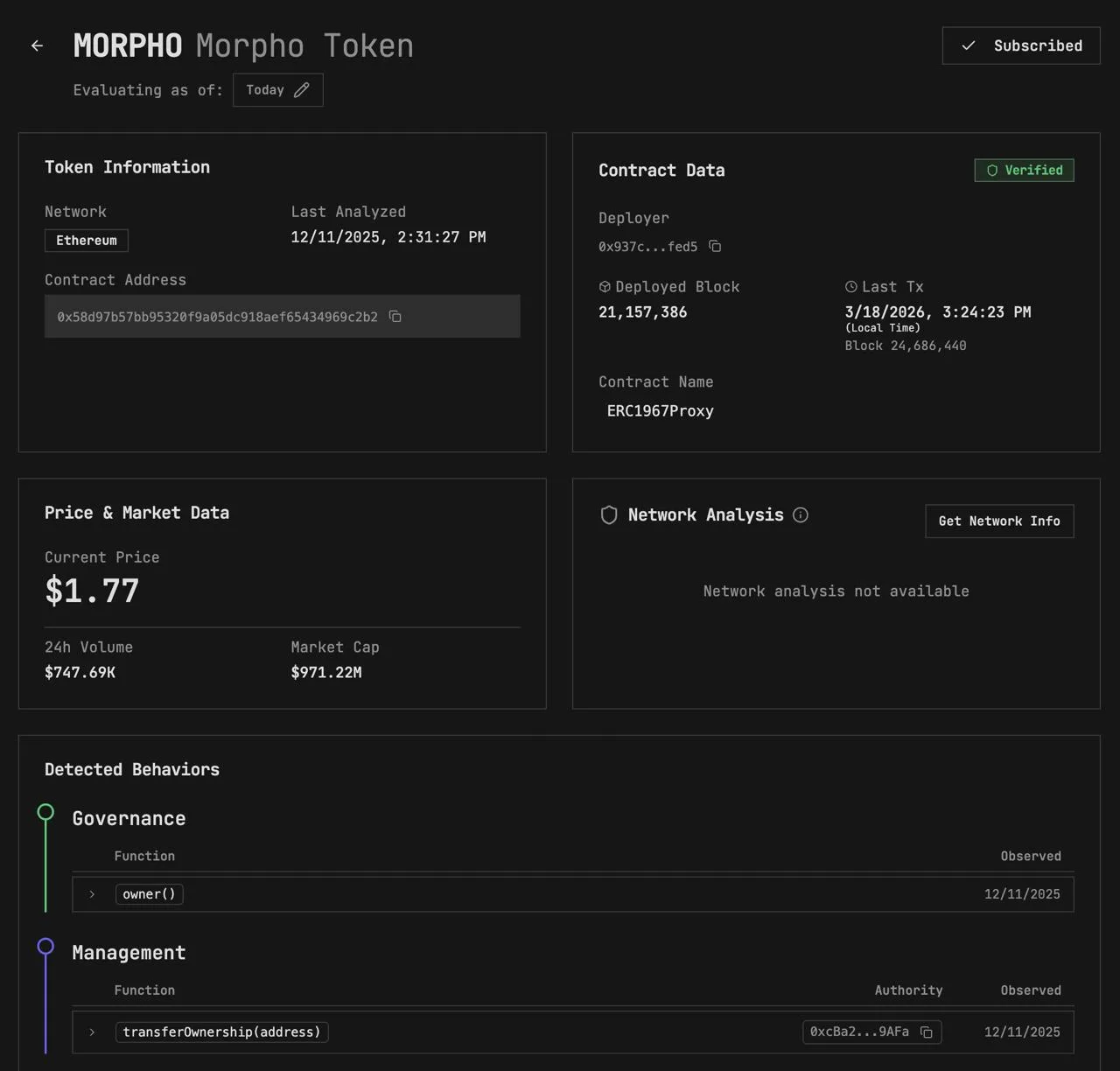The width and height of the screenshot is (1120, 1071).
Task: Expand the transferOwnership(address) function row
Action: click(92, 1032)
